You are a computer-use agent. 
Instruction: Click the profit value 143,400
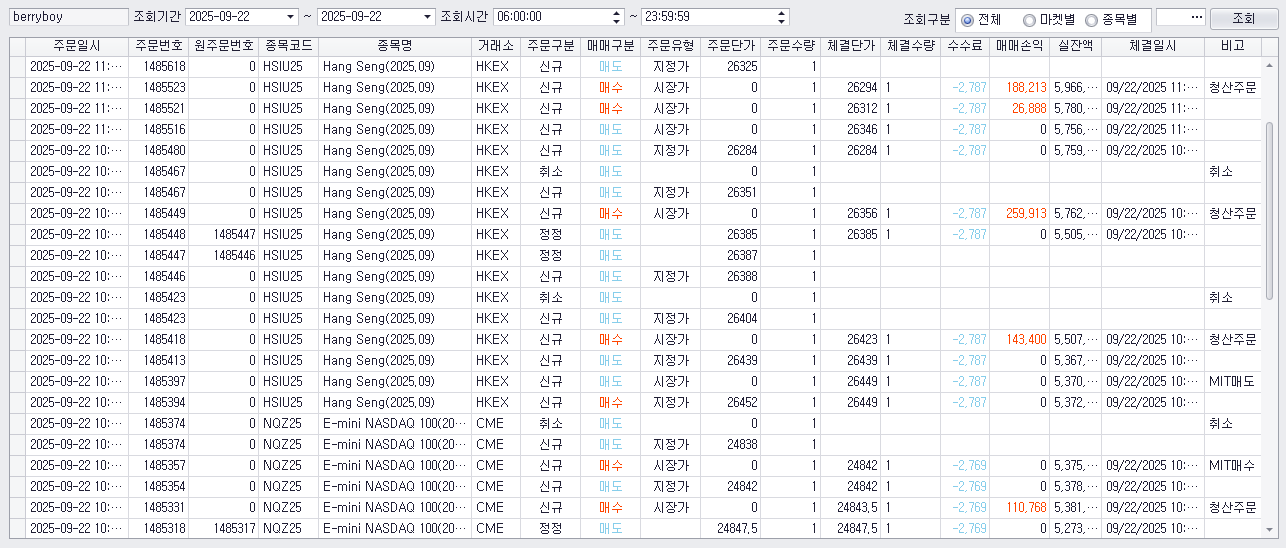pos(1020,339)
